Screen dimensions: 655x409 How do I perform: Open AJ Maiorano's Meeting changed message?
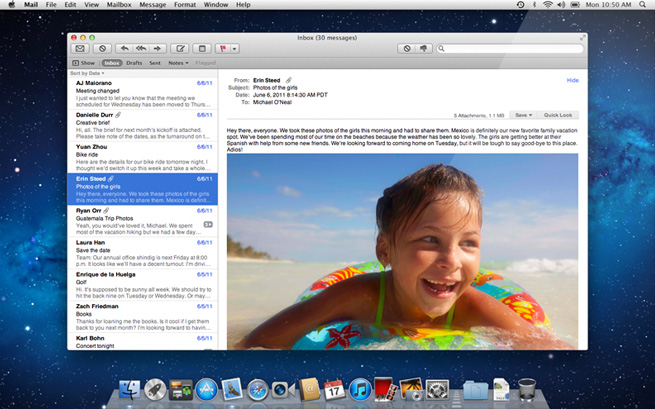[142, 94]
